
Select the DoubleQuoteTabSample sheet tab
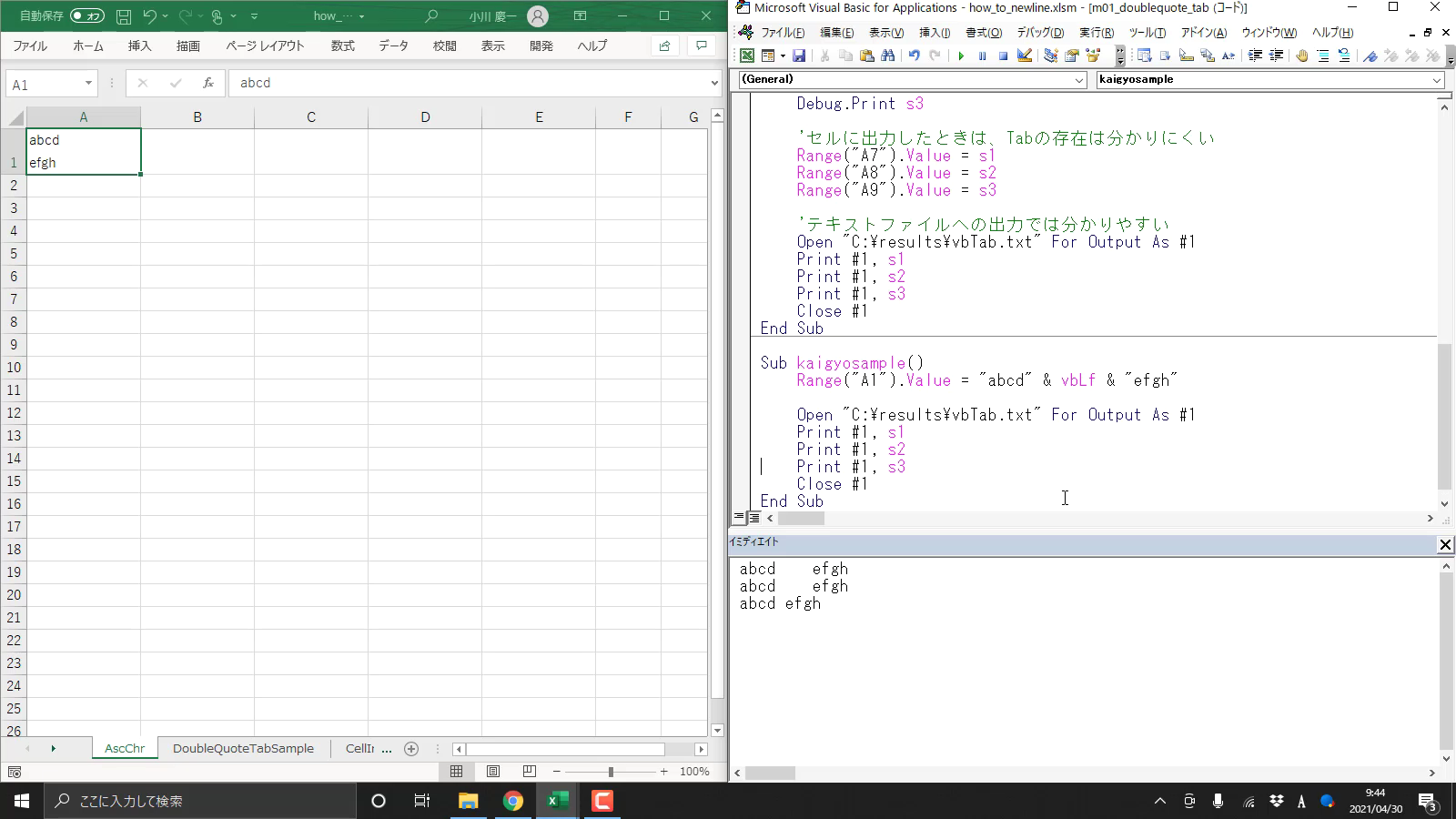point(243,749)
